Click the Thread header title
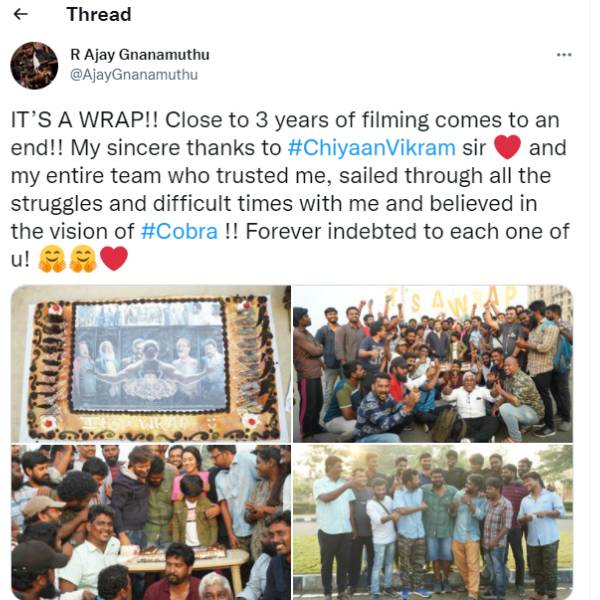The image size is (600, 600). [99, 15]
